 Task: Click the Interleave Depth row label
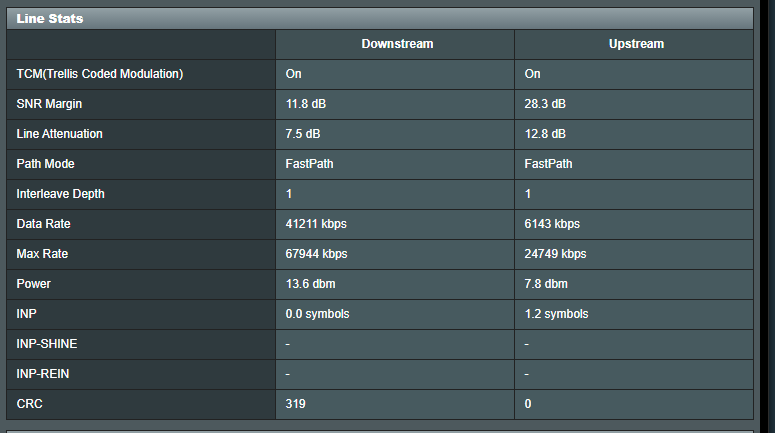pos(60,194)
